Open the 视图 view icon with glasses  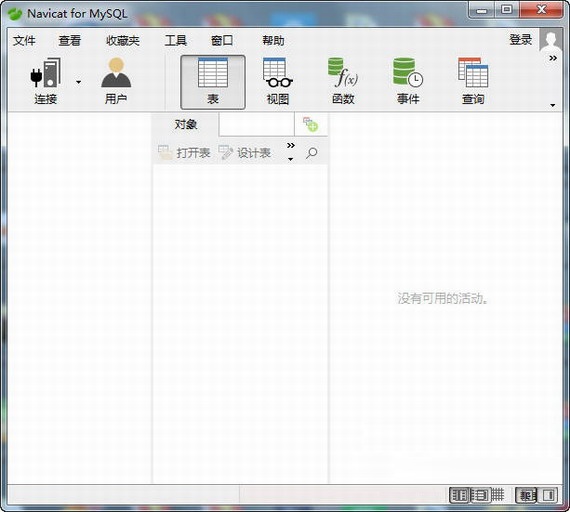coord(278,73)
